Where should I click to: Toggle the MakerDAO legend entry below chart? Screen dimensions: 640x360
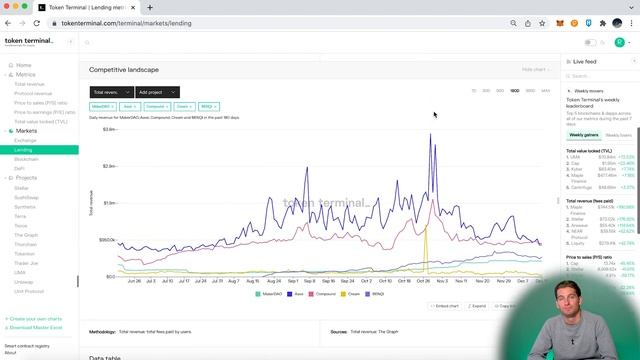tap(269, 294)
